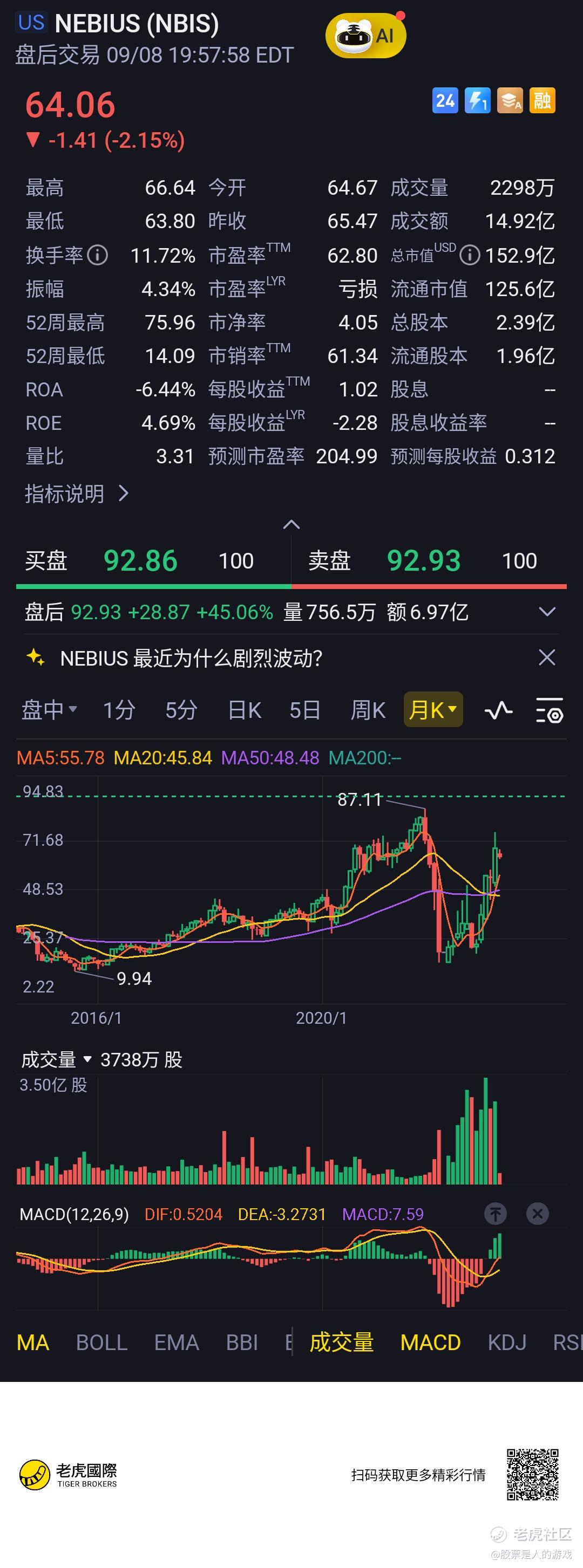
Task: Tap the blue 24-hour trading badge
Action: [445, 100]
